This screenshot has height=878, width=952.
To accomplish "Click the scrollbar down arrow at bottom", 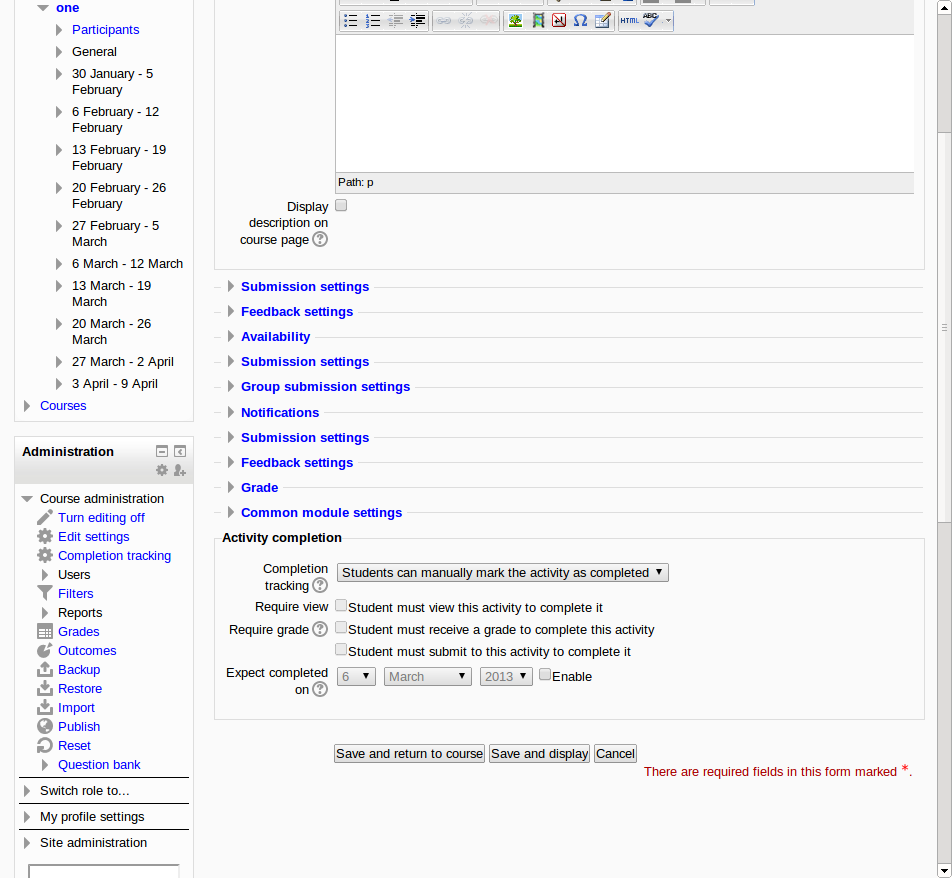I will (x=944, y=871).
